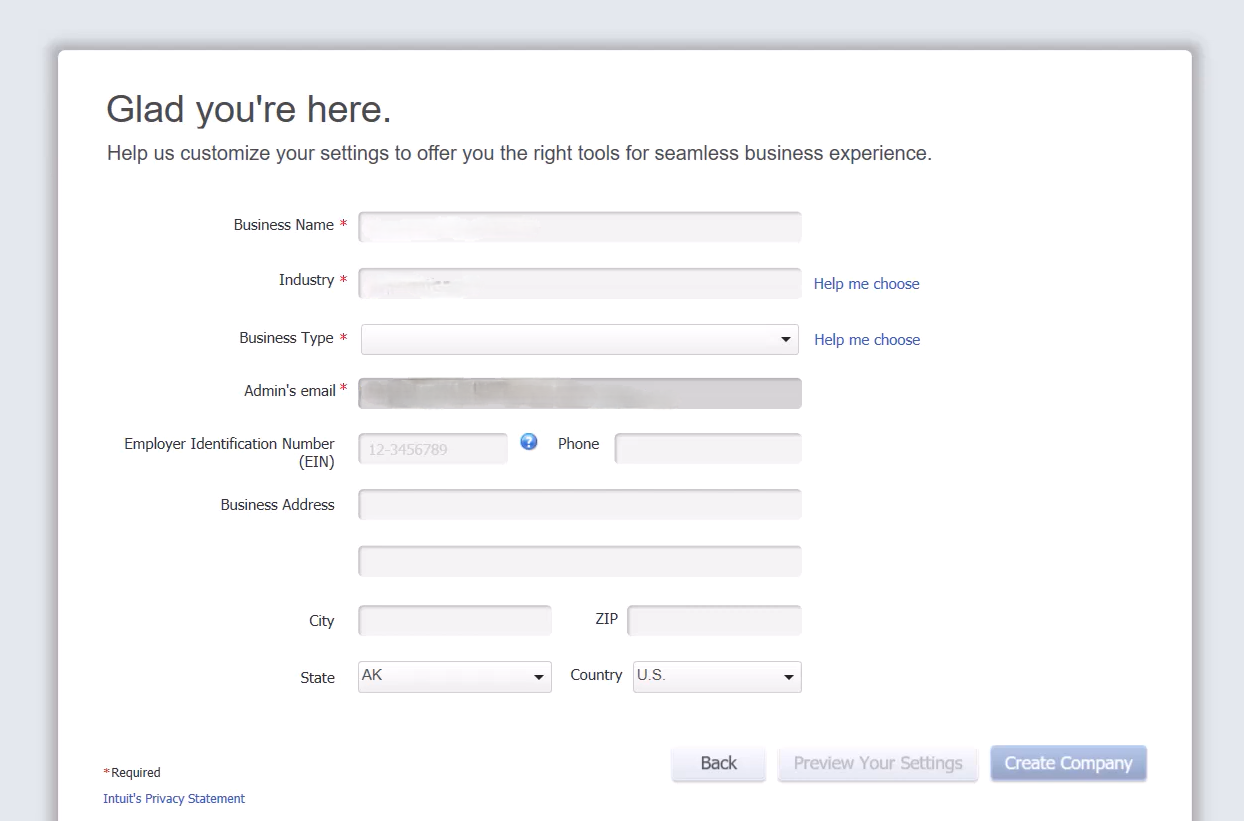The image size is (1244, 821).
Task: Focus the Phone input field
Action: 708,449
